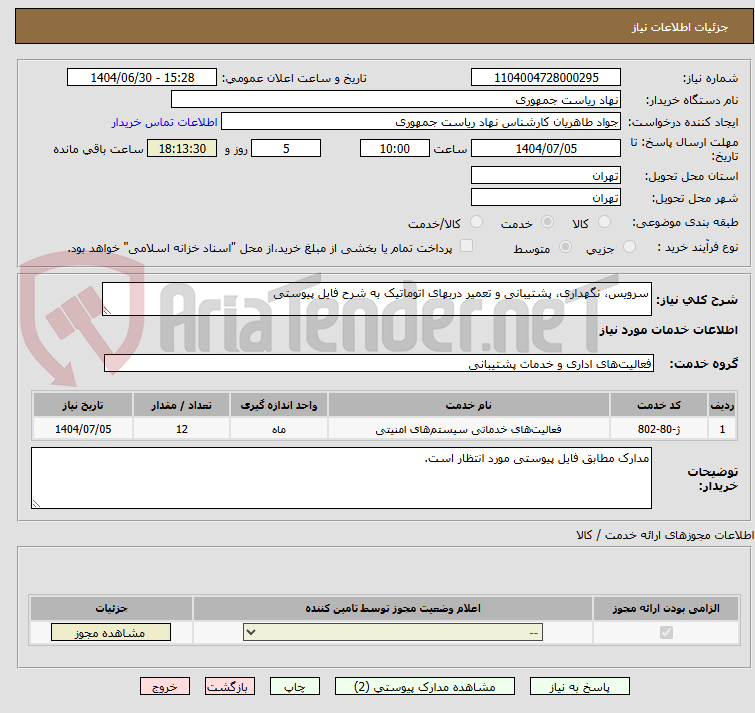Click the توضیحات خریدار text box
Viewport: 755px width, 713px height.
tap(341, 477)
